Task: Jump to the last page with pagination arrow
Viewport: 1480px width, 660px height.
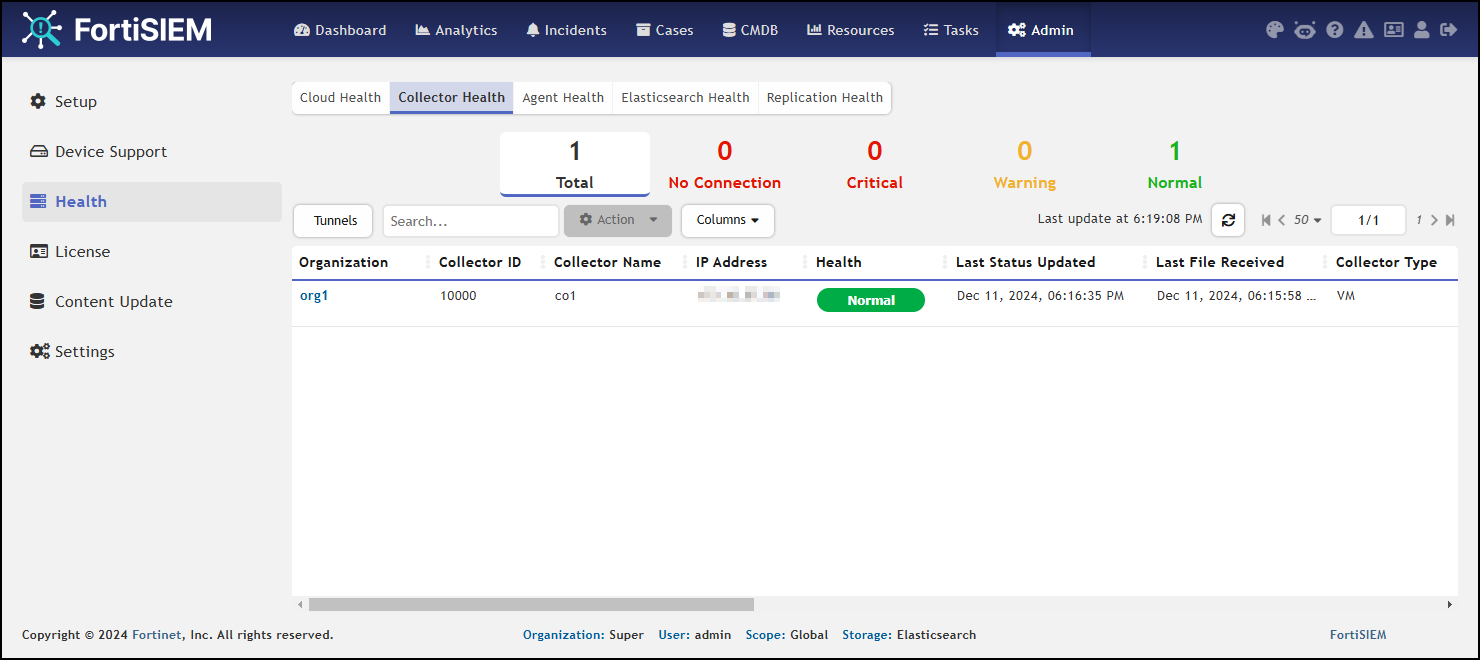Action: pyautogui.click(x=1452, y=220)
